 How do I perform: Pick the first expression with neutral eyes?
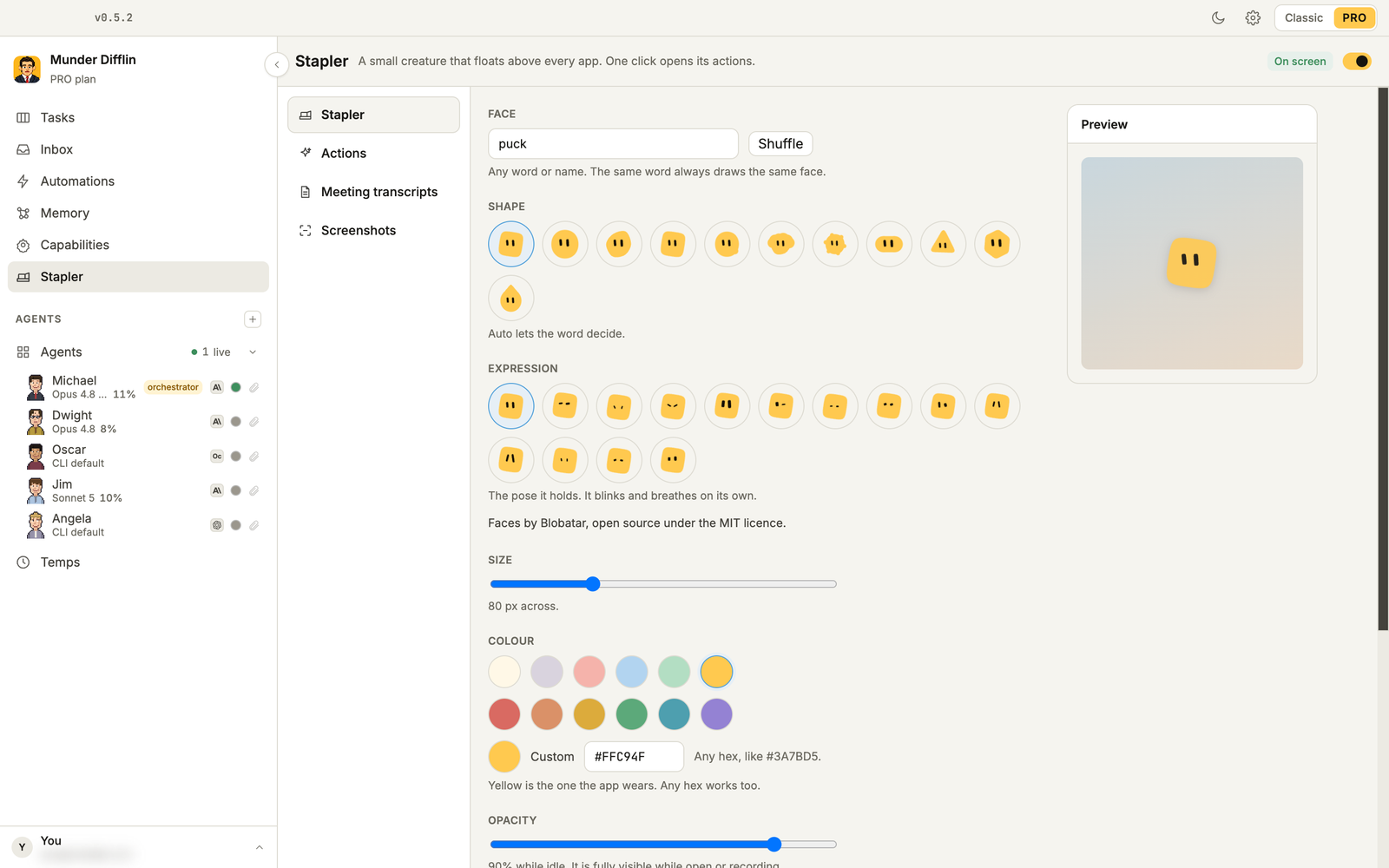511,406
